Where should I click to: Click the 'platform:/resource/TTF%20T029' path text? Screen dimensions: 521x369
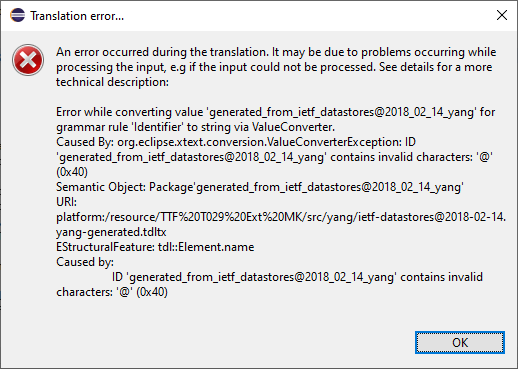click(281, 217)
